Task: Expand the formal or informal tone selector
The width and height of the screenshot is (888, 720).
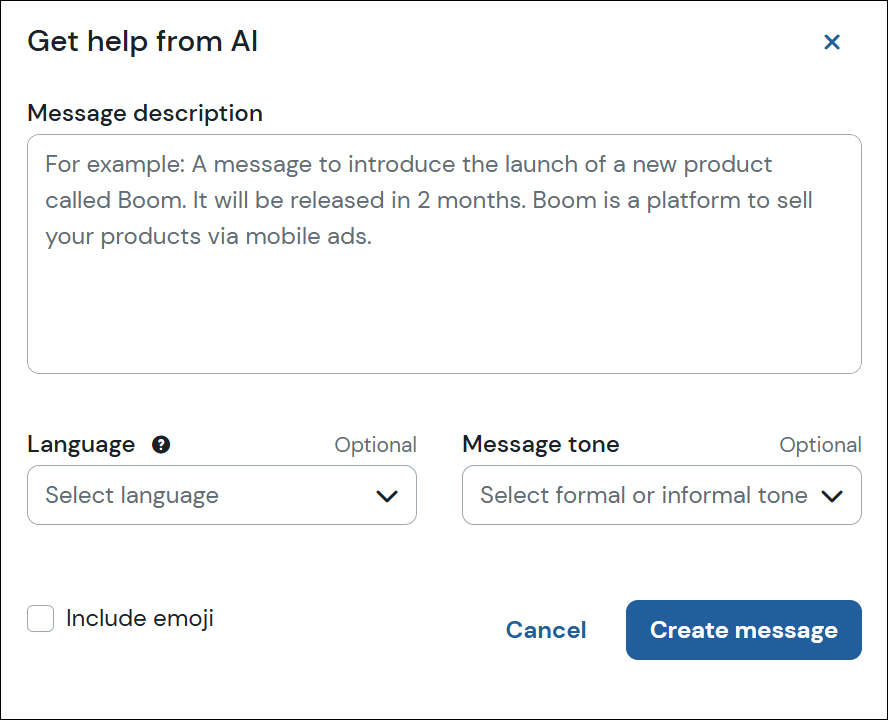Action: [834, 495]
